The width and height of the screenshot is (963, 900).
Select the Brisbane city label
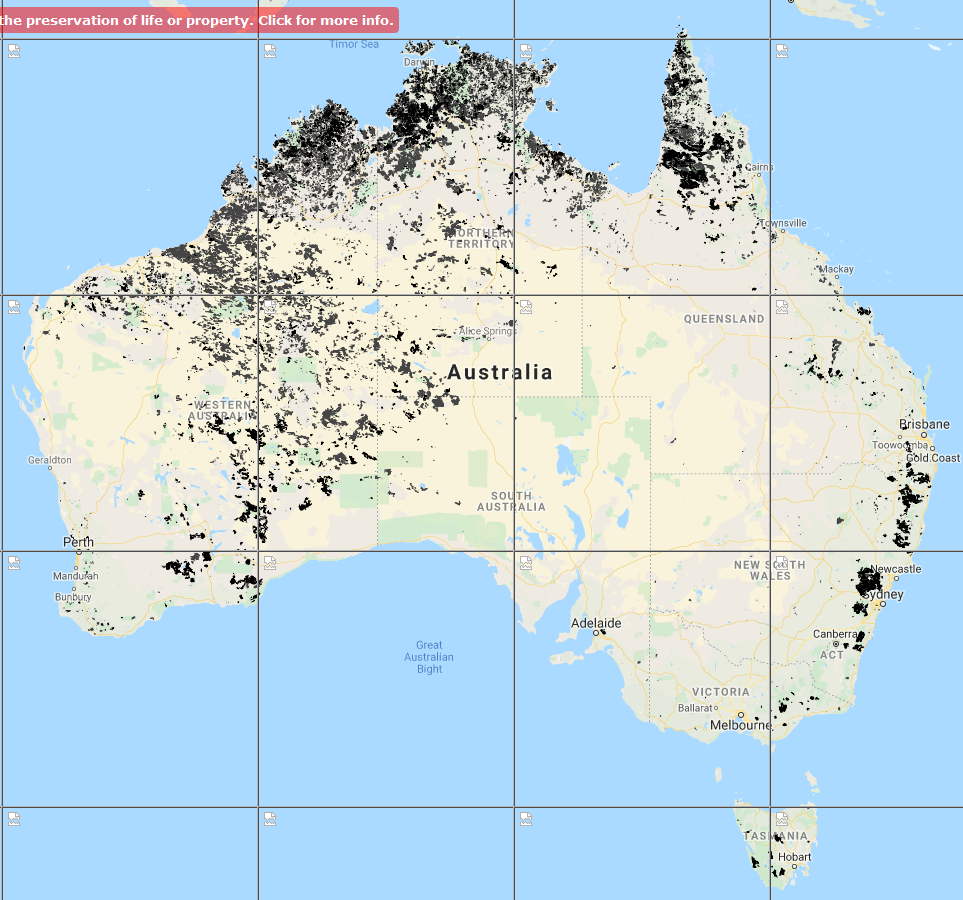[x=924, y=424]
